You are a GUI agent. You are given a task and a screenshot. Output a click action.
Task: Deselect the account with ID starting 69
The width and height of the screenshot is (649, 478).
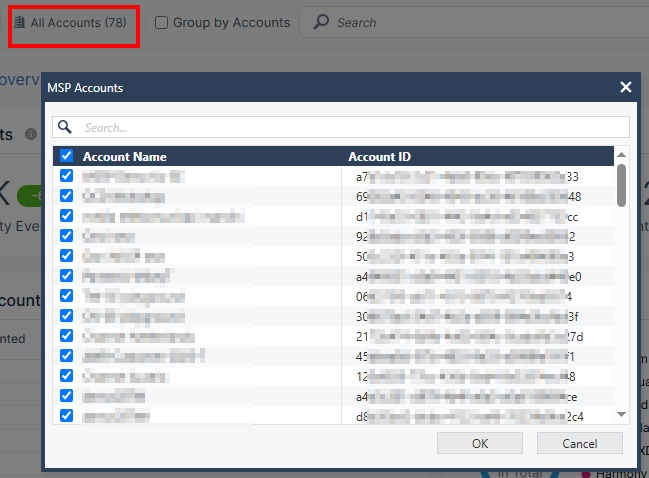tap(66, 196)
